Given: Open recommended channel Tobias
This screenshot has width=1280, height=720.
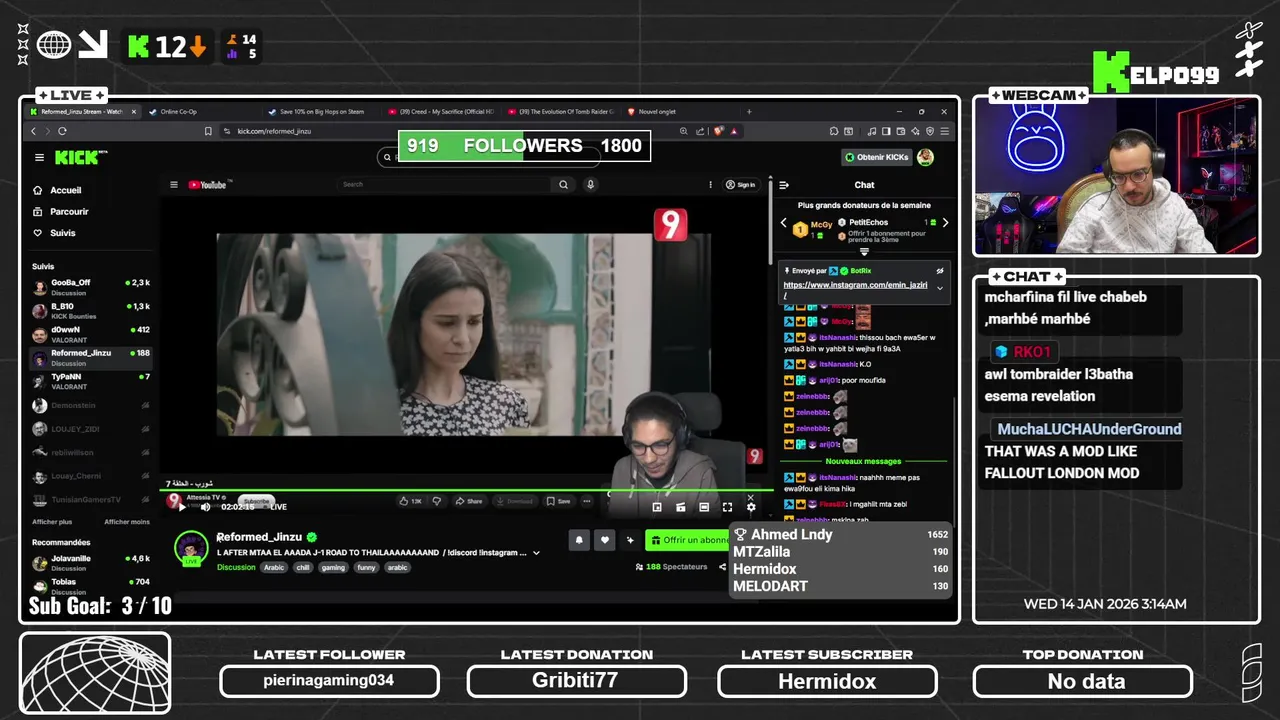Looking at the screenshot, I should pyautogui.click(x=91, y=585).
